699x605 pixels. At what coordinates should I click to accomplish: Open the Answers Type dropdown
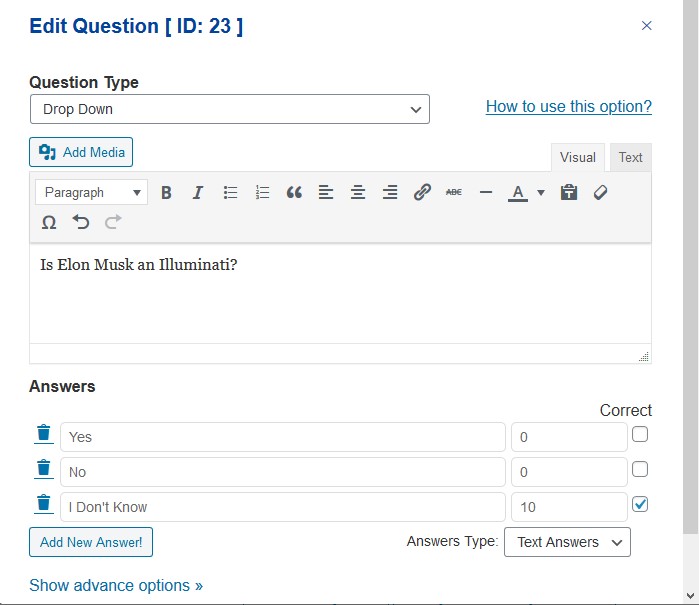pyautogui.click(x=567, y=542)
